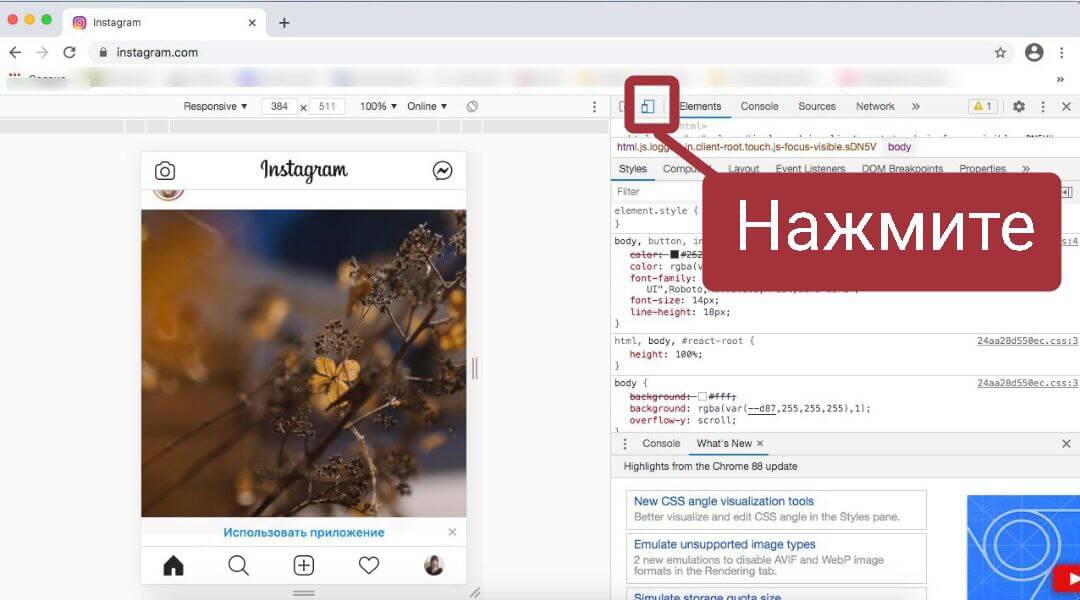Click 'Использовать приложение' link
1080x600 pixels.
coord(304,532)
